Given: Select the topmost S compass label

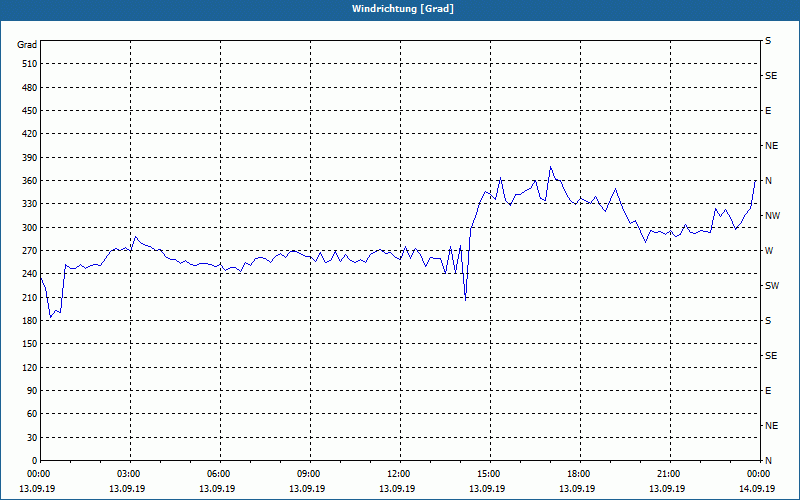Looking at the screenshot, I should [x=768, y=41].
